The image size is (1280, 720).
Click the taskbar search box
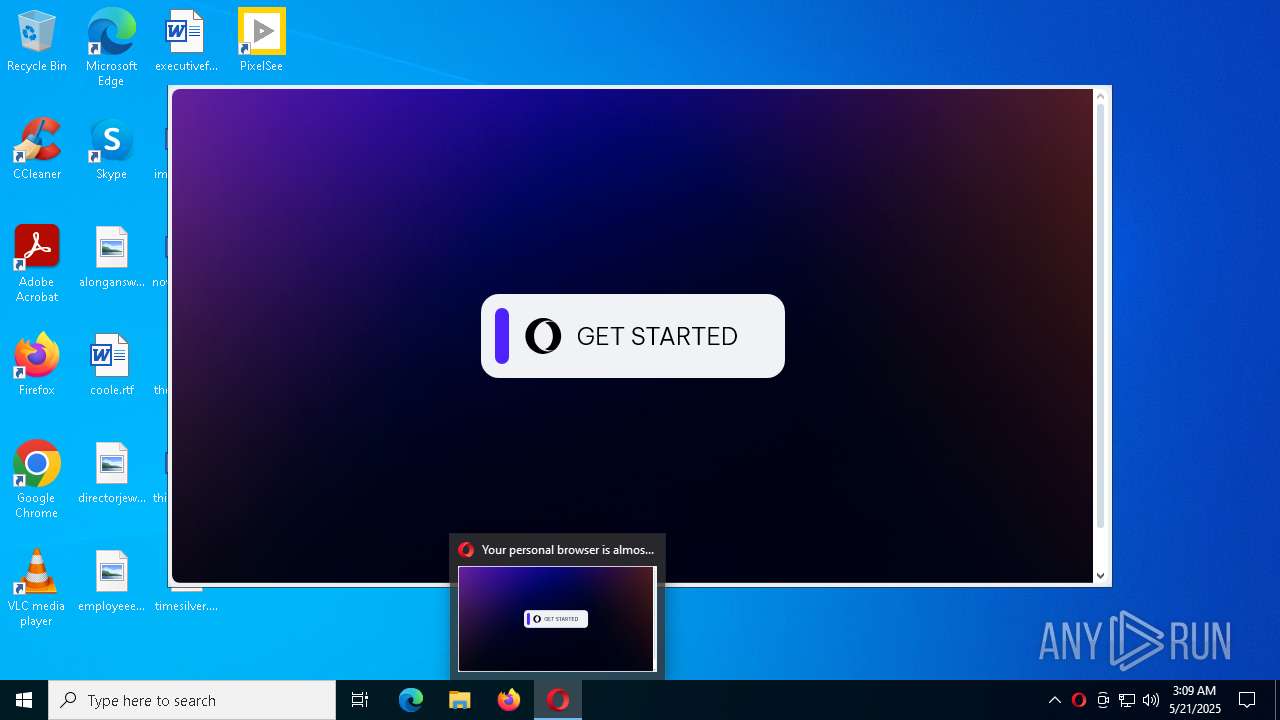[192, 700]
